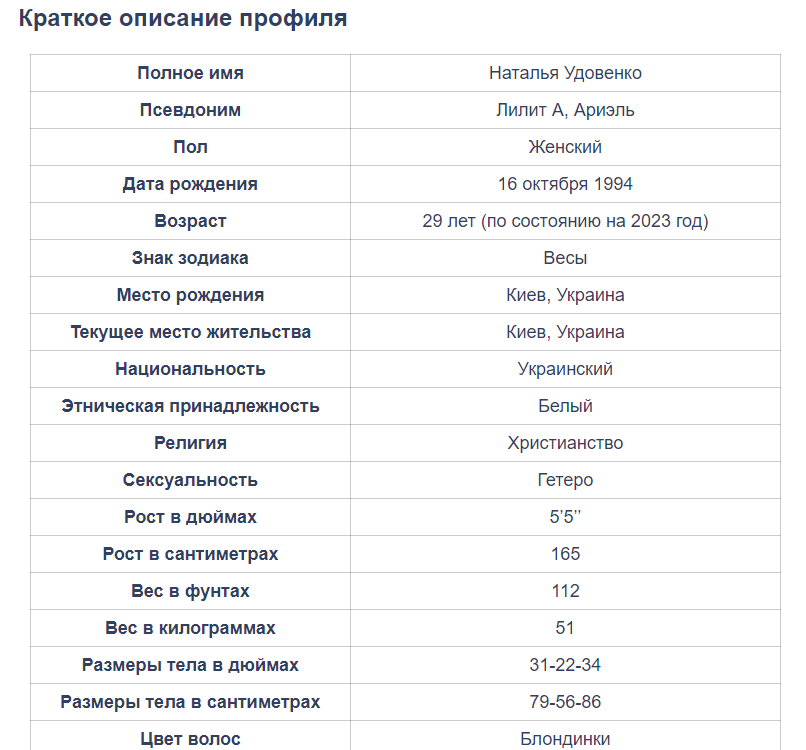Click the name Наталья Удовенко
Image resolution: width=806 pixels, height=750 pixels.
[565, 73]
